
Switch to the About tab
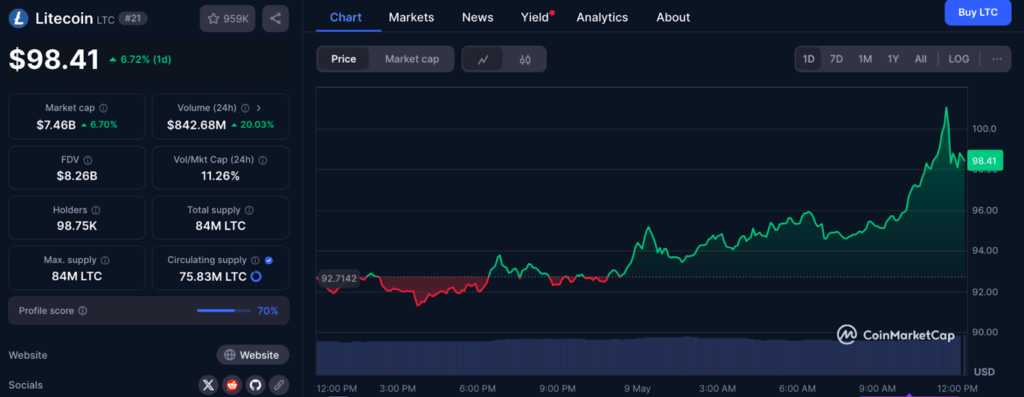tap(673, 18)
